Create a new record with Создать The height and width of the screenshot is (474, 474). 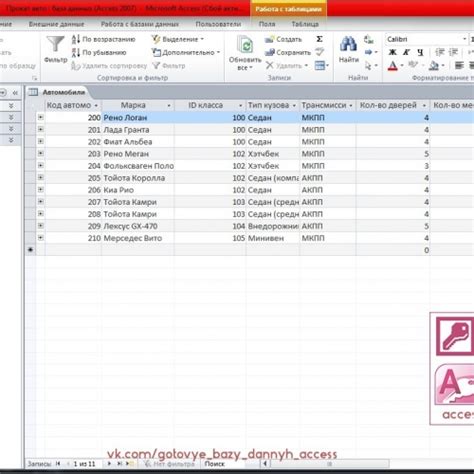coord(283,39)
